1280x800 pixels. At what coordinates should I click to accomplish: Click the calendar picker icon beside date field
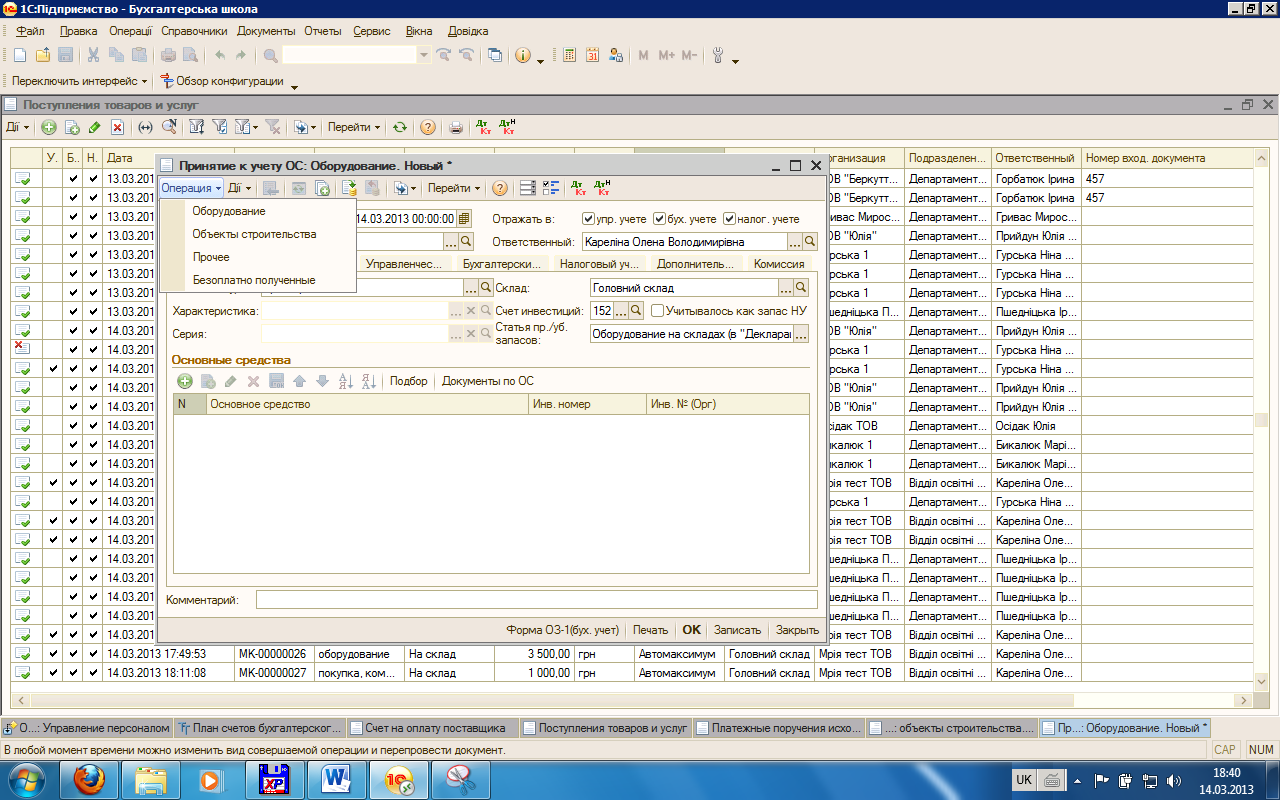pos(463,219)
